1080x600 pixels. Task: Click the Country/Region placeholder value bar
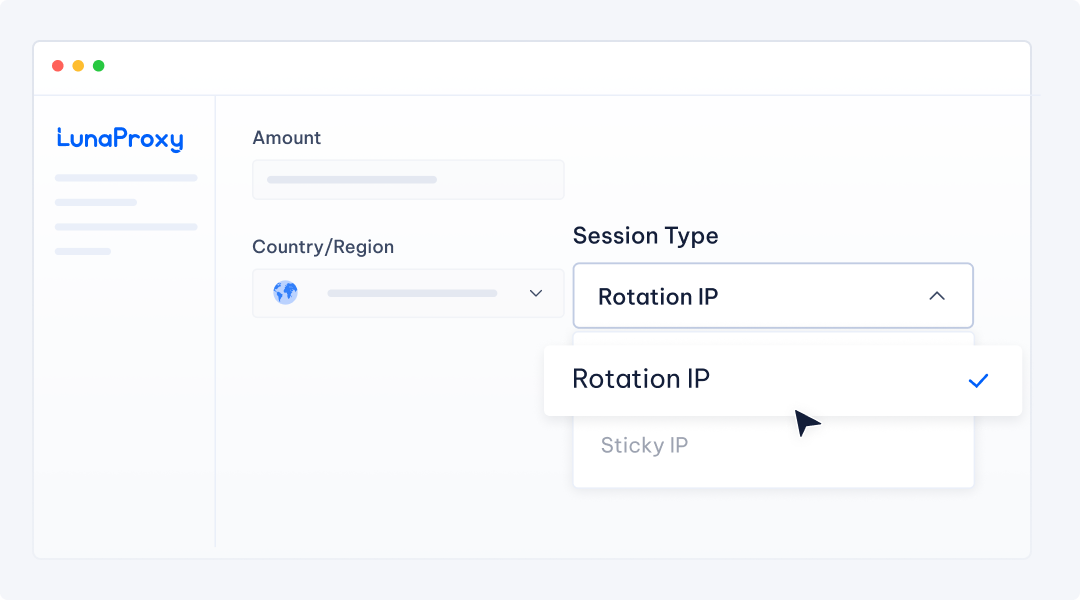point(412,293)
